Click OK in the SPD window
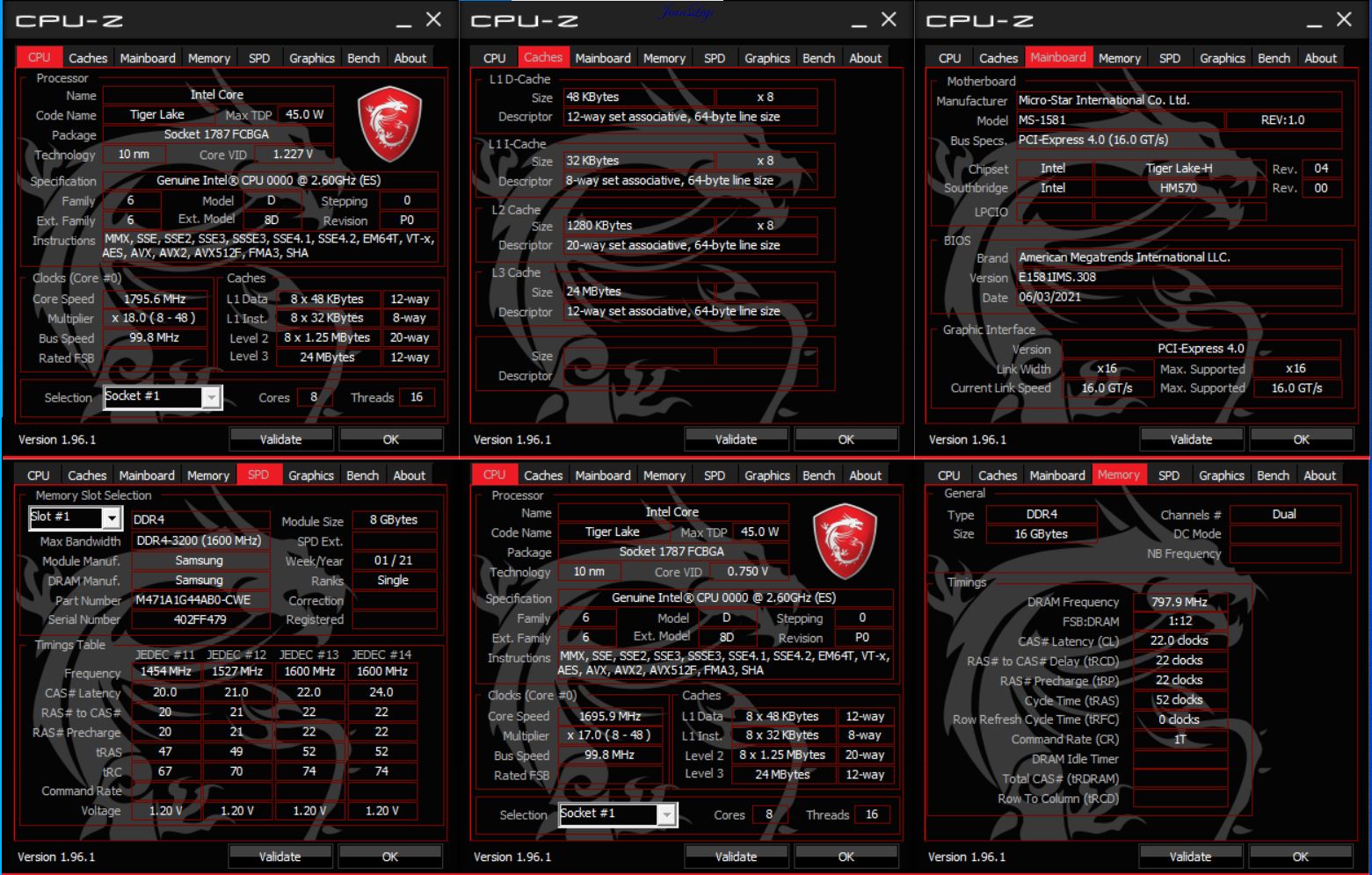 pyautogui.click(x=390, y=857)
